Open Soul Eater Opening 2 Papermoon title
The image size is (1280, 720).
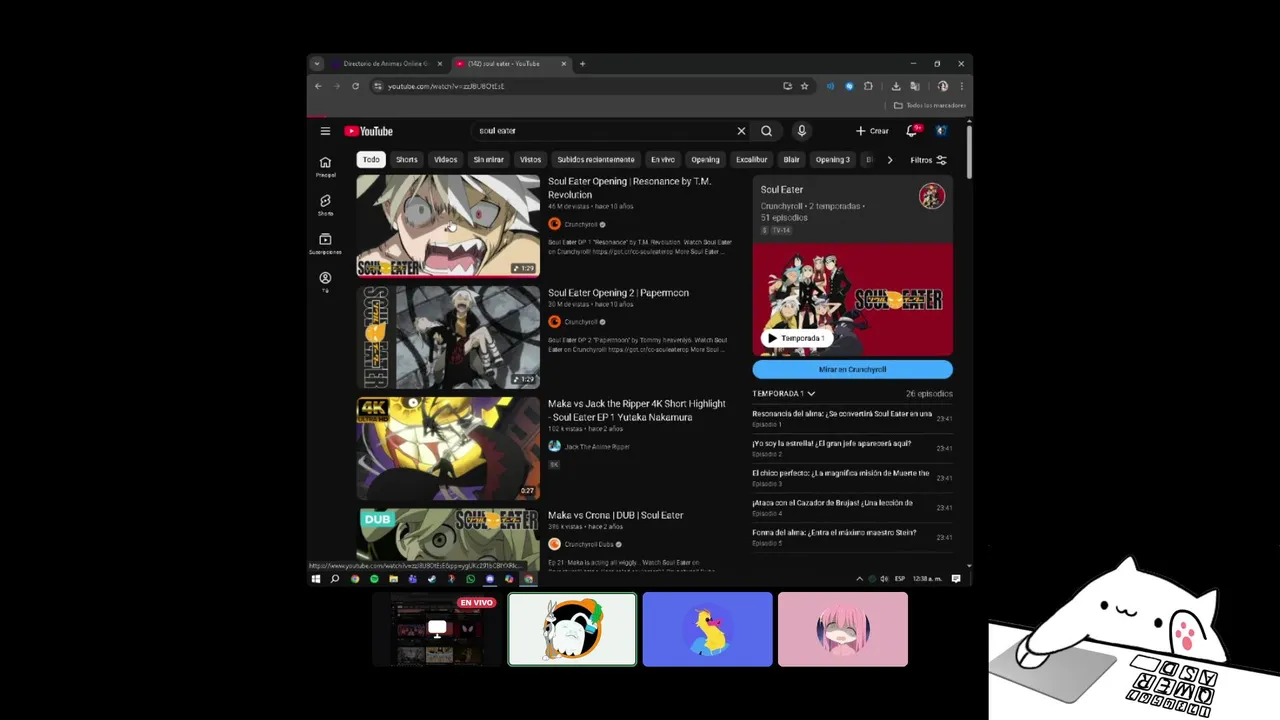pyautogui.click(x=618, y=293)
